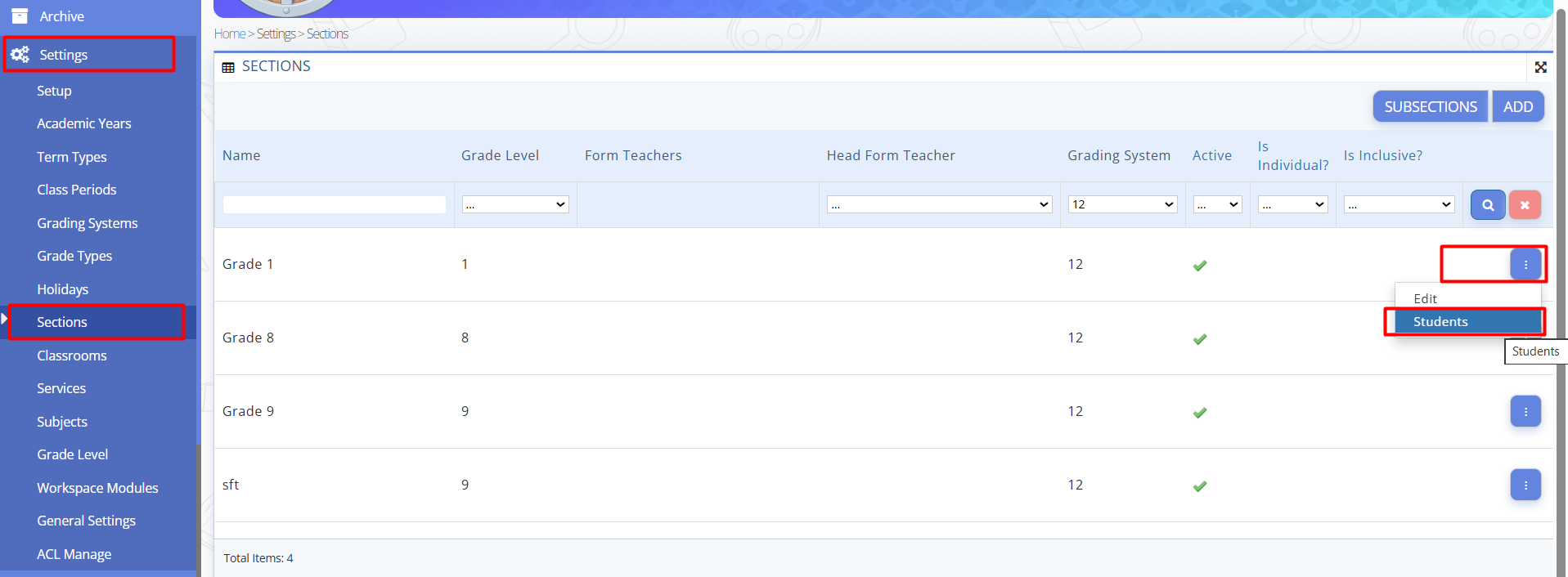
Task: Open the Grade Level filter dropdown
Action: (x=515, y=204)
